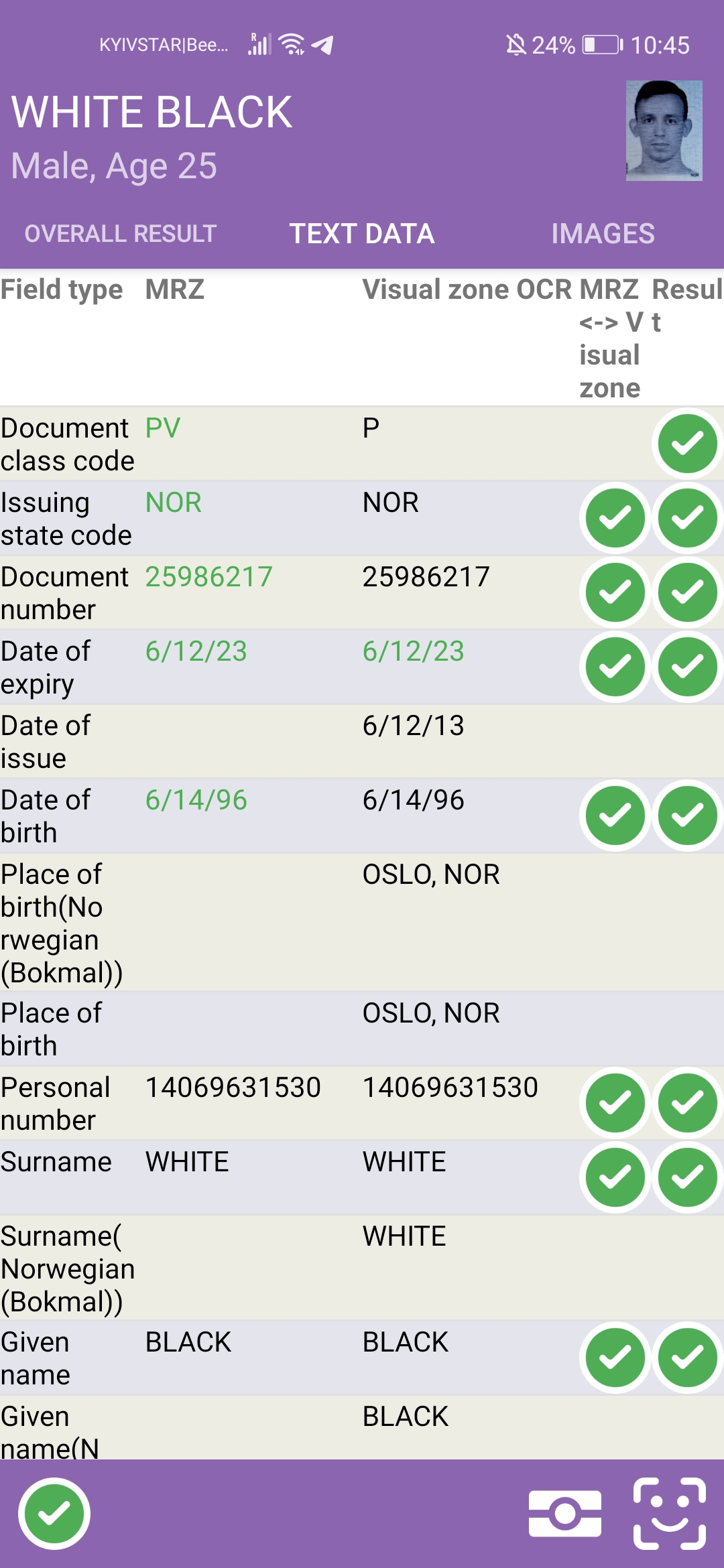Tap the document scan camera icon

[564, 1513]
